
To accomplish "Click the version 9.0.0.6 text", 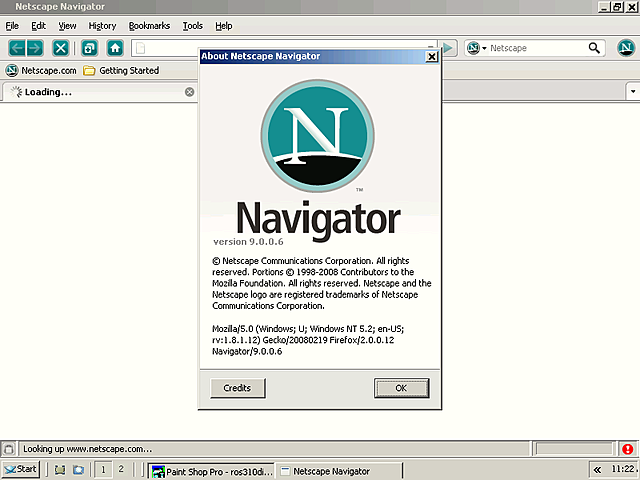I will coord(248,242).
